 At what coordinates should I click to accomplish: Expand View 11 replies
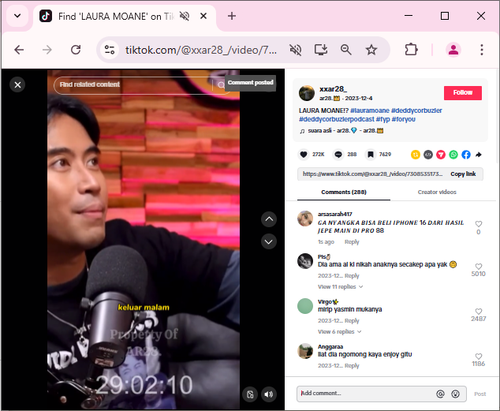pos(340,287)
